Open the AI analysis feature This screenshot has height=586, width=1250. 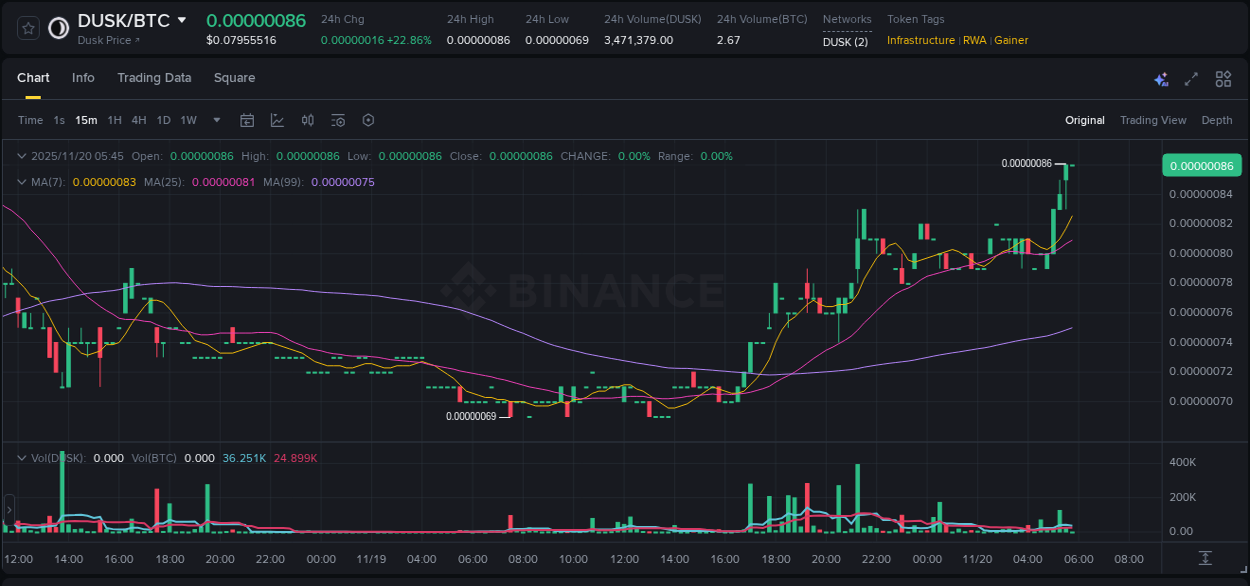point(1161,78)
